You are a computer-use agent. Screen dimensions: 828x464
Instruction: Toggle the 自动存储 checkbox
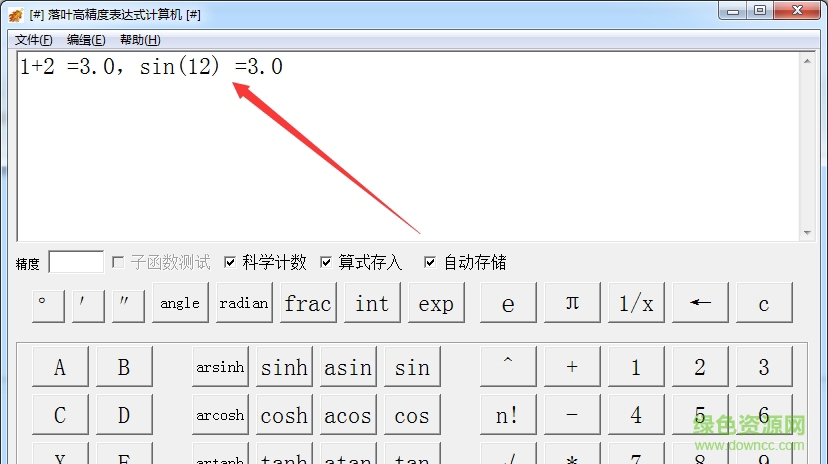pyautogui.click(x=430, y=262)
